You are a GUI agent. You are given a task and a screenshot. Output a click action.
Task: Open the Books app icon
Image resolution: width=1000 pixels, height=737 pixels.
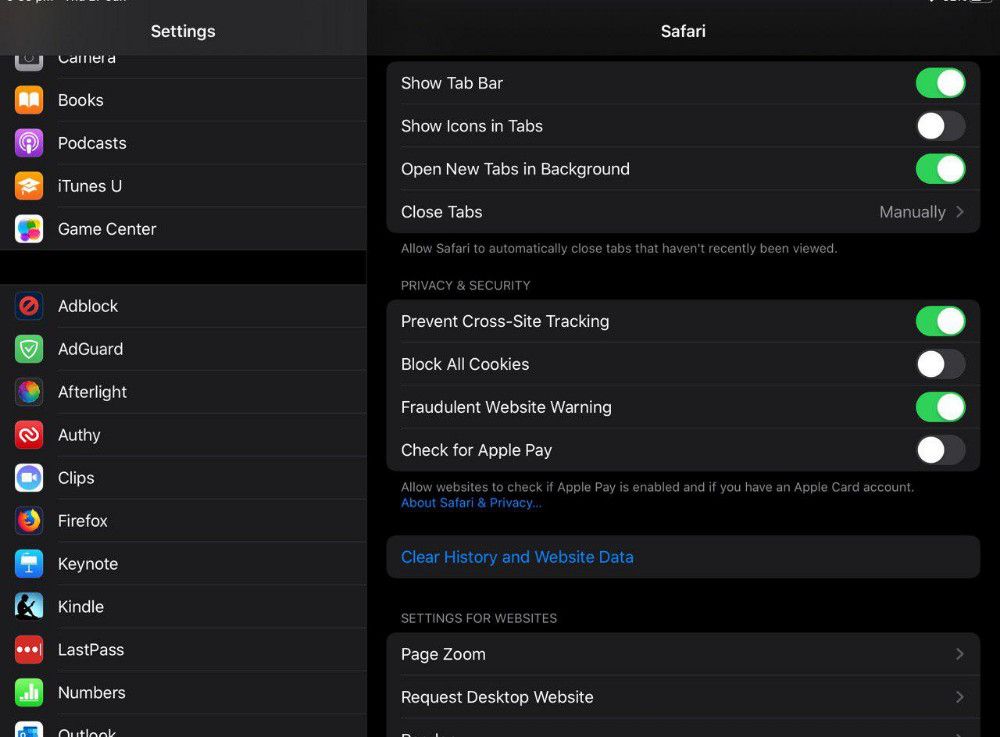point(29,100)
